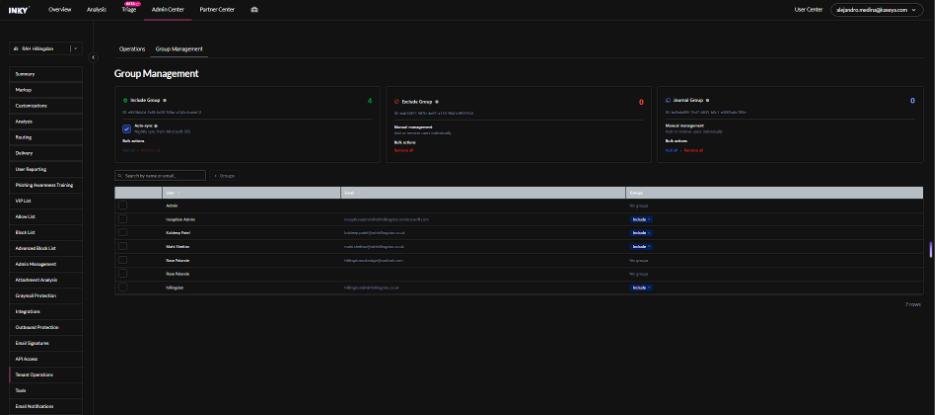Image resolution: width=936 pixels, height=415 pixels.
Task: Open Graymail Protection in the sidebar
Action: [46, 296]
